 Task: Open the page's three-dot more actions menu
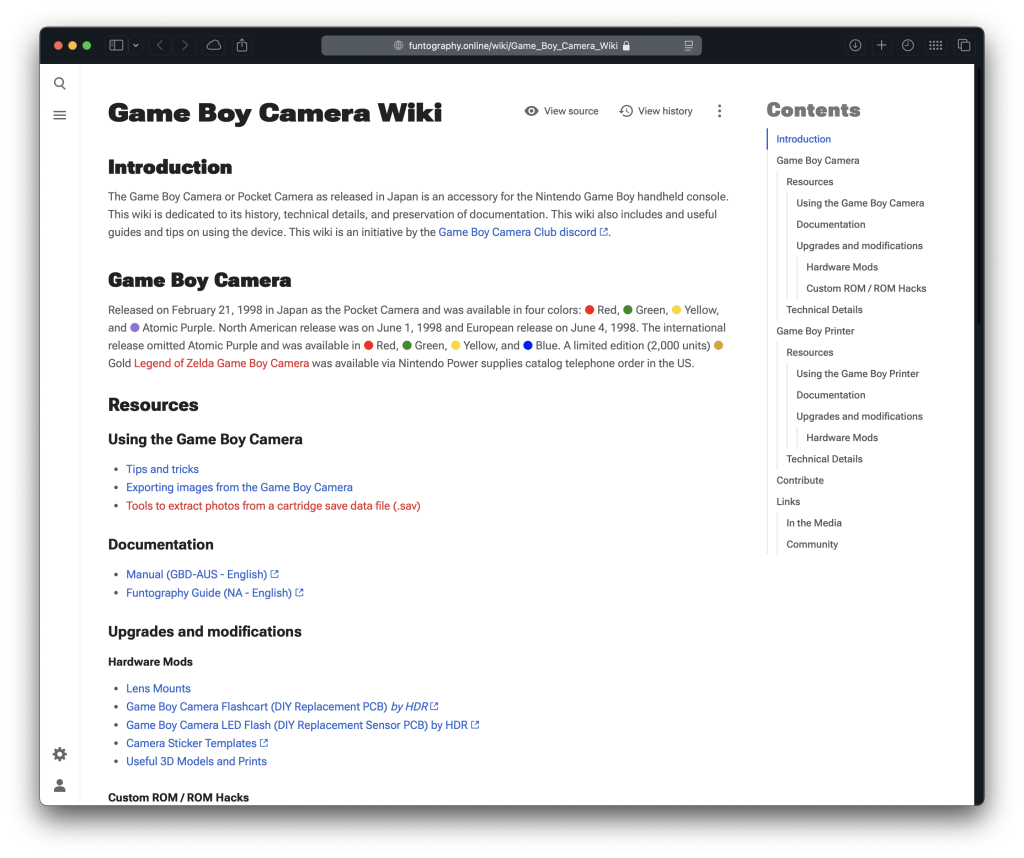[719, 111]
